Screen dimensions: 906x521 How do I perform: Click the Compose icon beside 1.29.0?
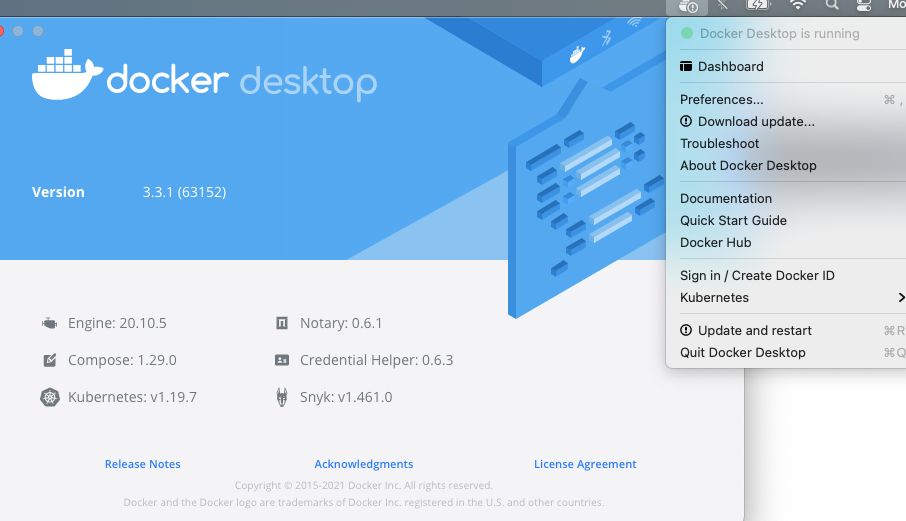[x=50, y=360]
